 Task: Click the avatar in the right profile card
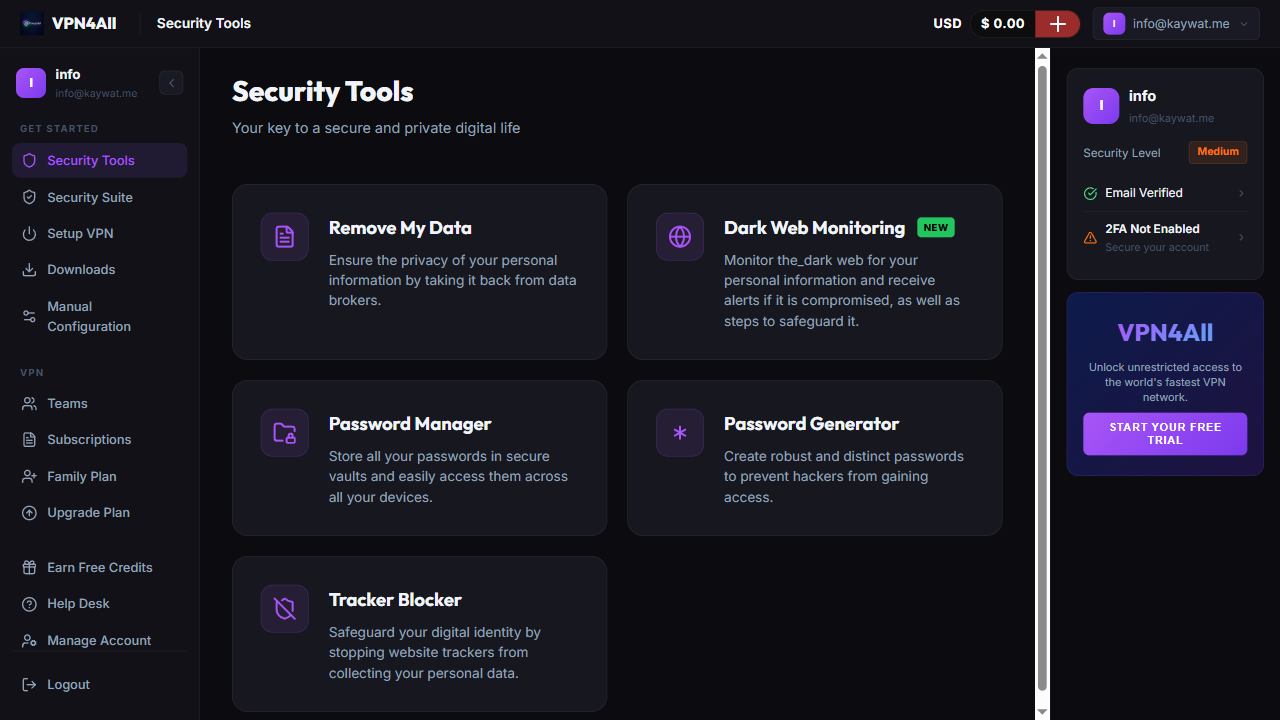1101,105
